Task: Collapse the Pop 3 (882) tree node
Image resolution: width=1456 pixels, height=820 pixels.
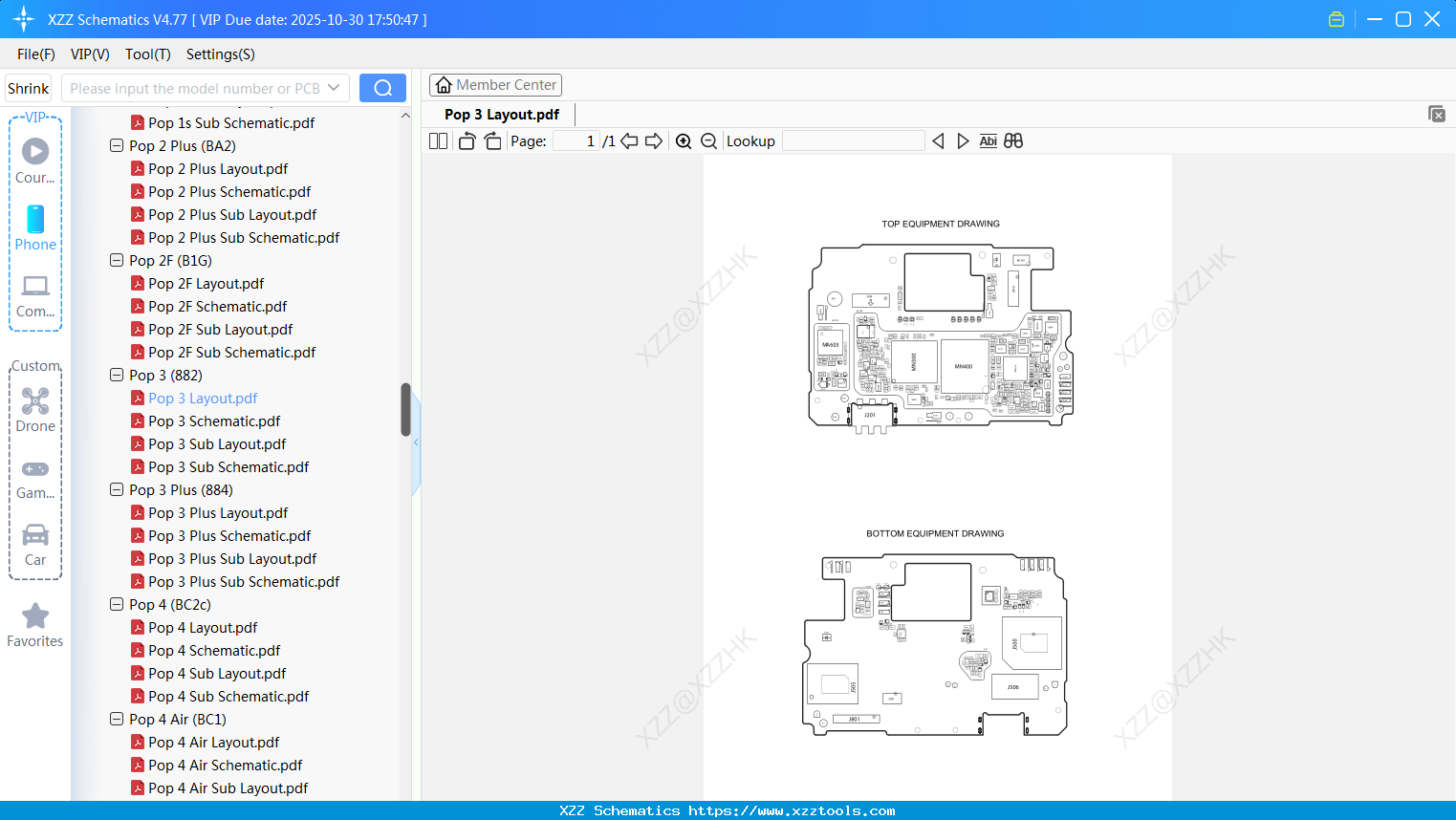Action: coord(116,375)
